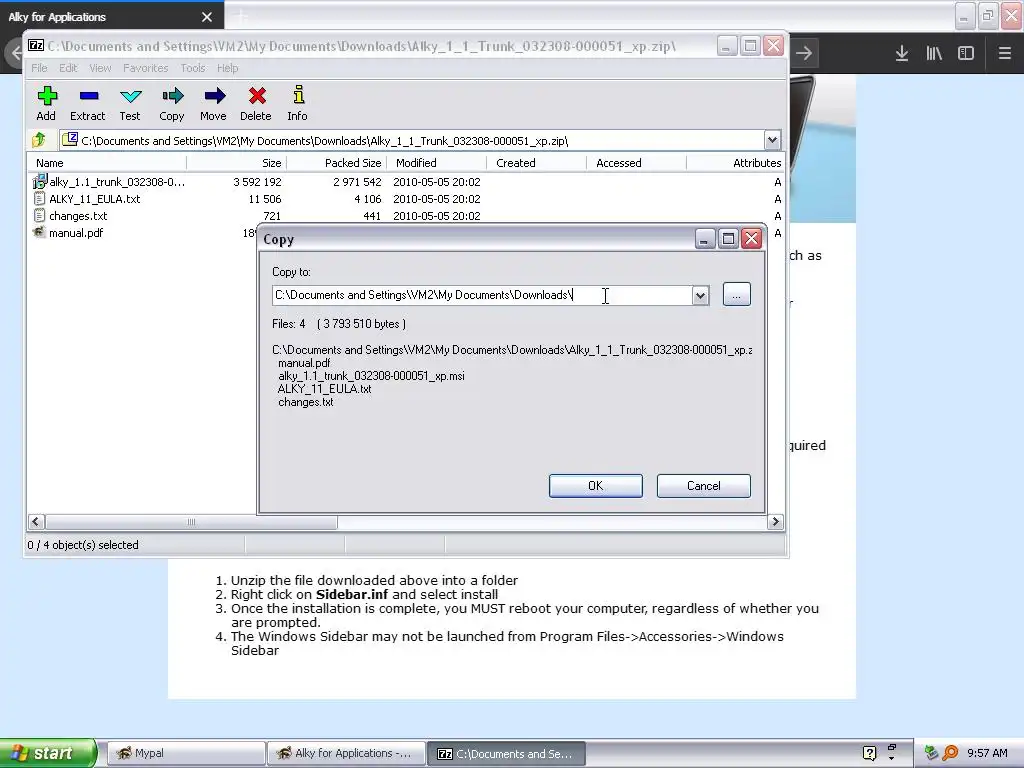The image size is (1024, 768).
Task: Close the Alky for Applications browser tab
Action: (207, 17)
